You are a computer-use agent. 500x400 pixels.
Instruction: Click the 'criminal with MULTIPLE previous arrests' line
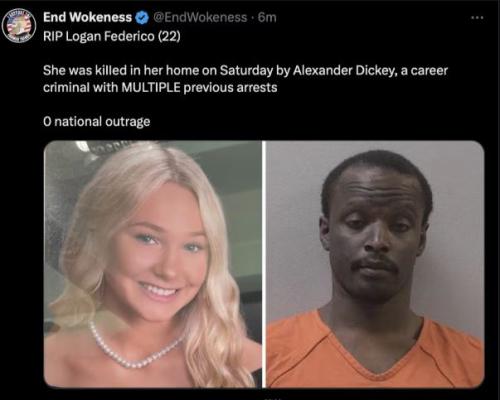tap(160, 87)
